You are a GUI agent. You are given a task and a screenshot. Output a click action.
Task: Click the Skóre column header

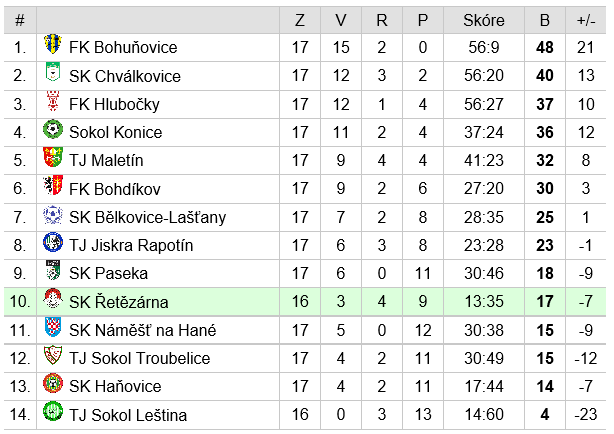484,20
